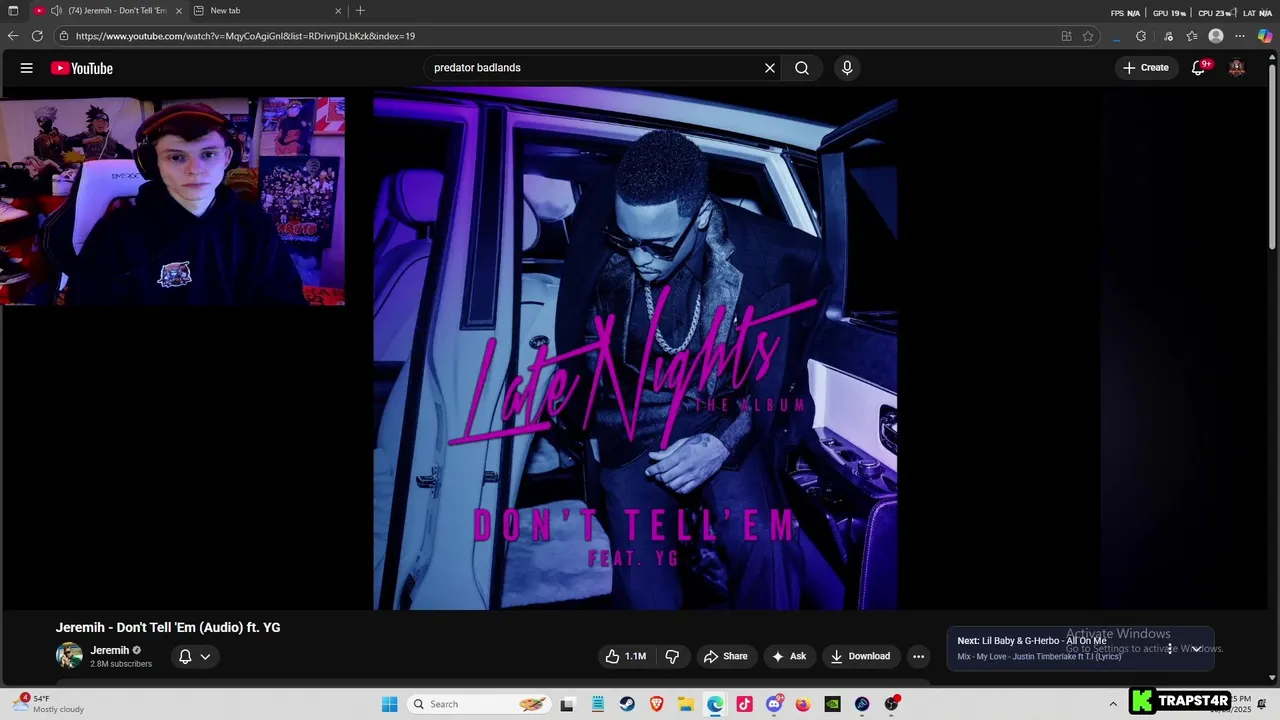Viewport: 1280px width, 720px height.
Task: Open the Copilot sidebar icon
Action: pyautogui.click(x=1265, y=36)
